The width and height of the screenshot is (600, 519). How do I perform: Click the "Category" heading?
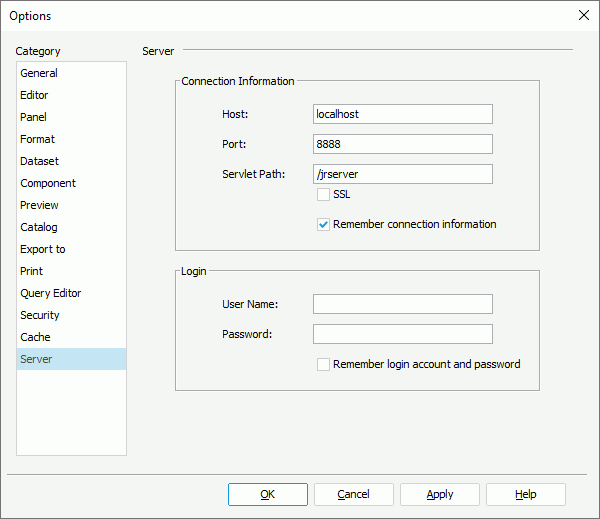(x=38, y=51)
